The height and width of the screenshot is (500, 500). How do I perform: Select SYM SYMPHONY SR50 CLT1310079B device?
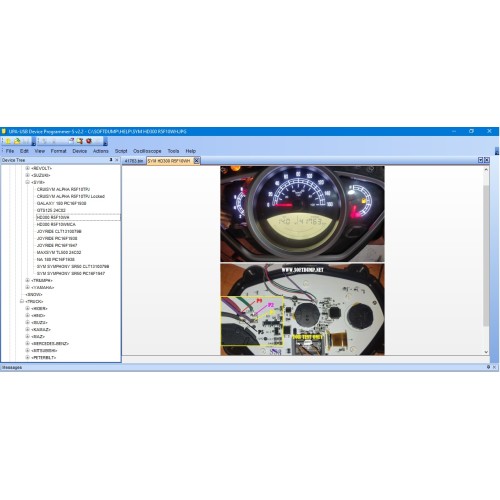73,266
